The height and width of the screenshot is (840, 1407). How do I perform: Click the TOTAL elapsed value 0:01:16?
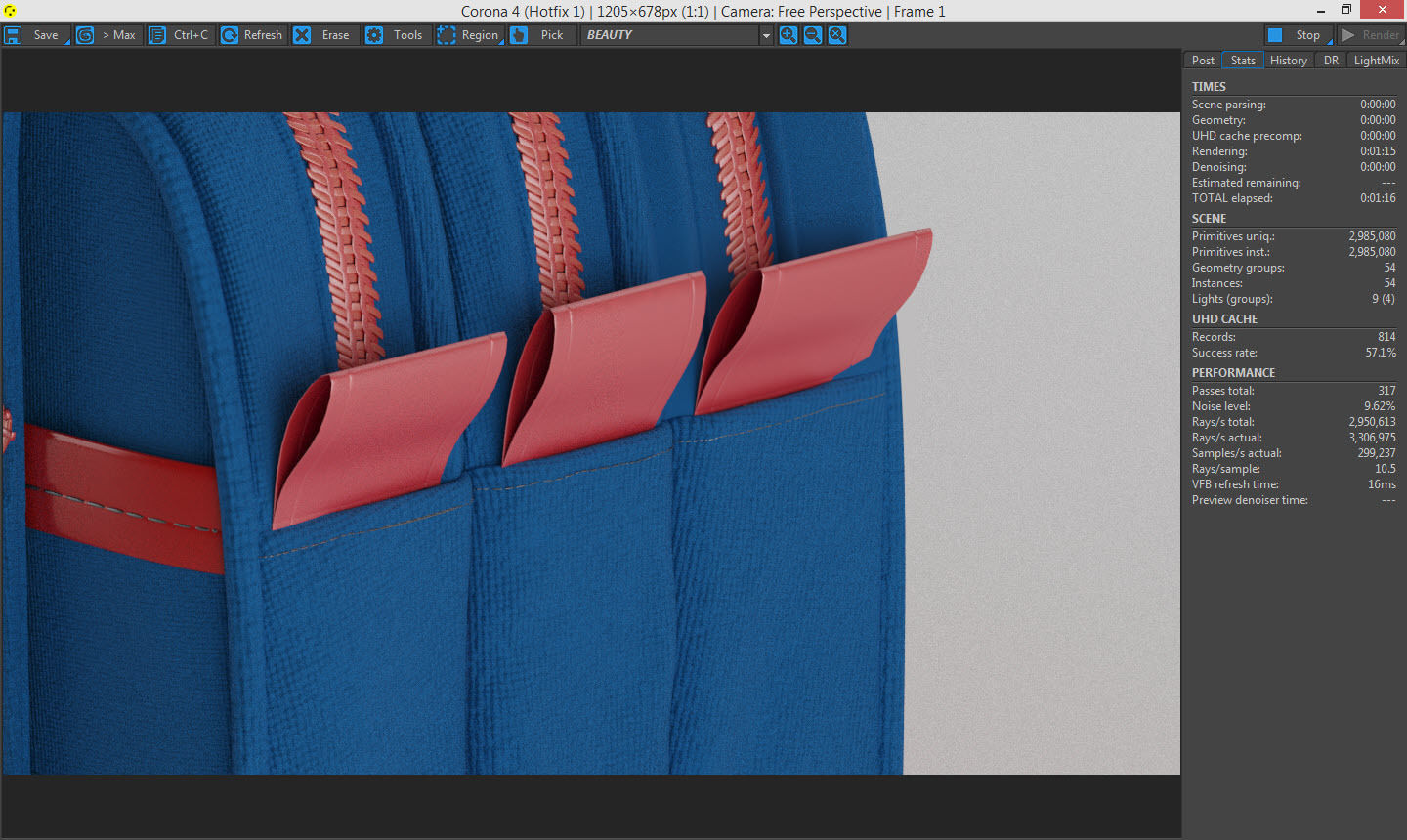pyautogui.click(x=1378, y=198)
